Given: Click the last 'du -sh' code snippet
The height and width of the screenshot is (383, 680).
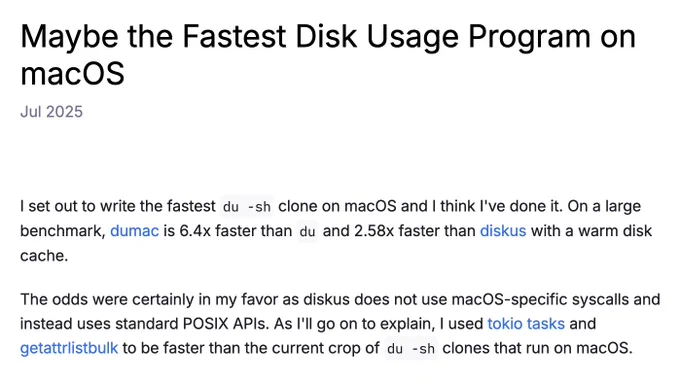Looking at the screenshot, I should pyautogui.click(x=410, y=349).
